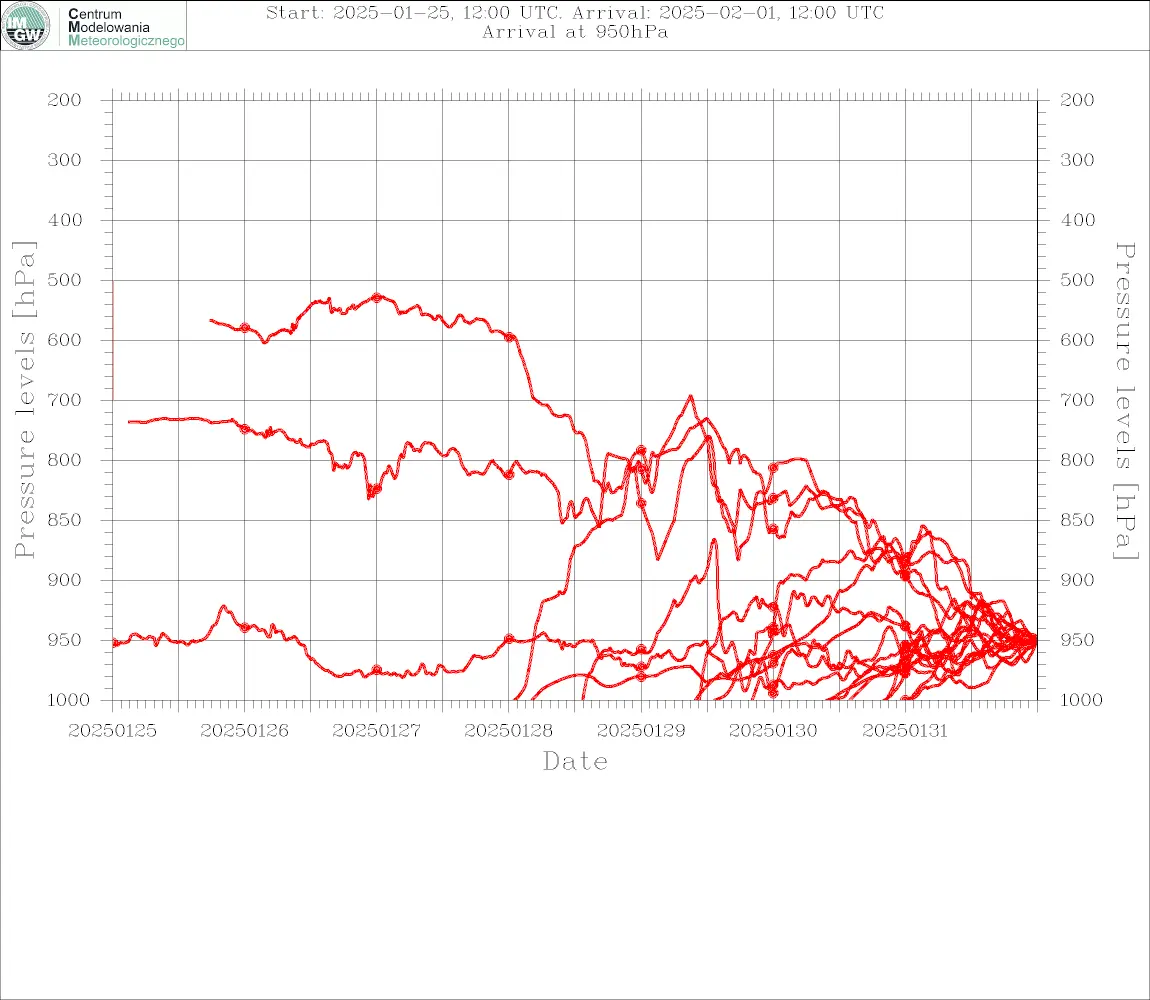Click the right y-axis 500 label
The height and width of the screenshot is (1000, 1150).
[x=1077, y=280]
